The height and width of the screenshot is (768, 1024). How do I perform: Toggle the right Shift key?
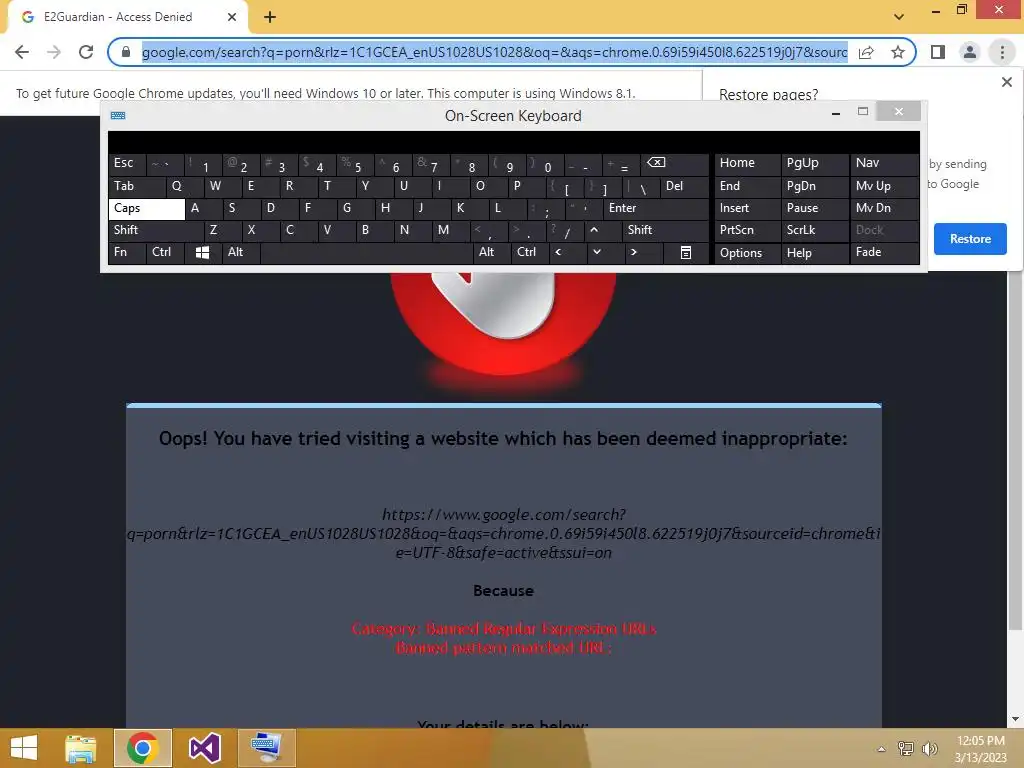(665, 230)
